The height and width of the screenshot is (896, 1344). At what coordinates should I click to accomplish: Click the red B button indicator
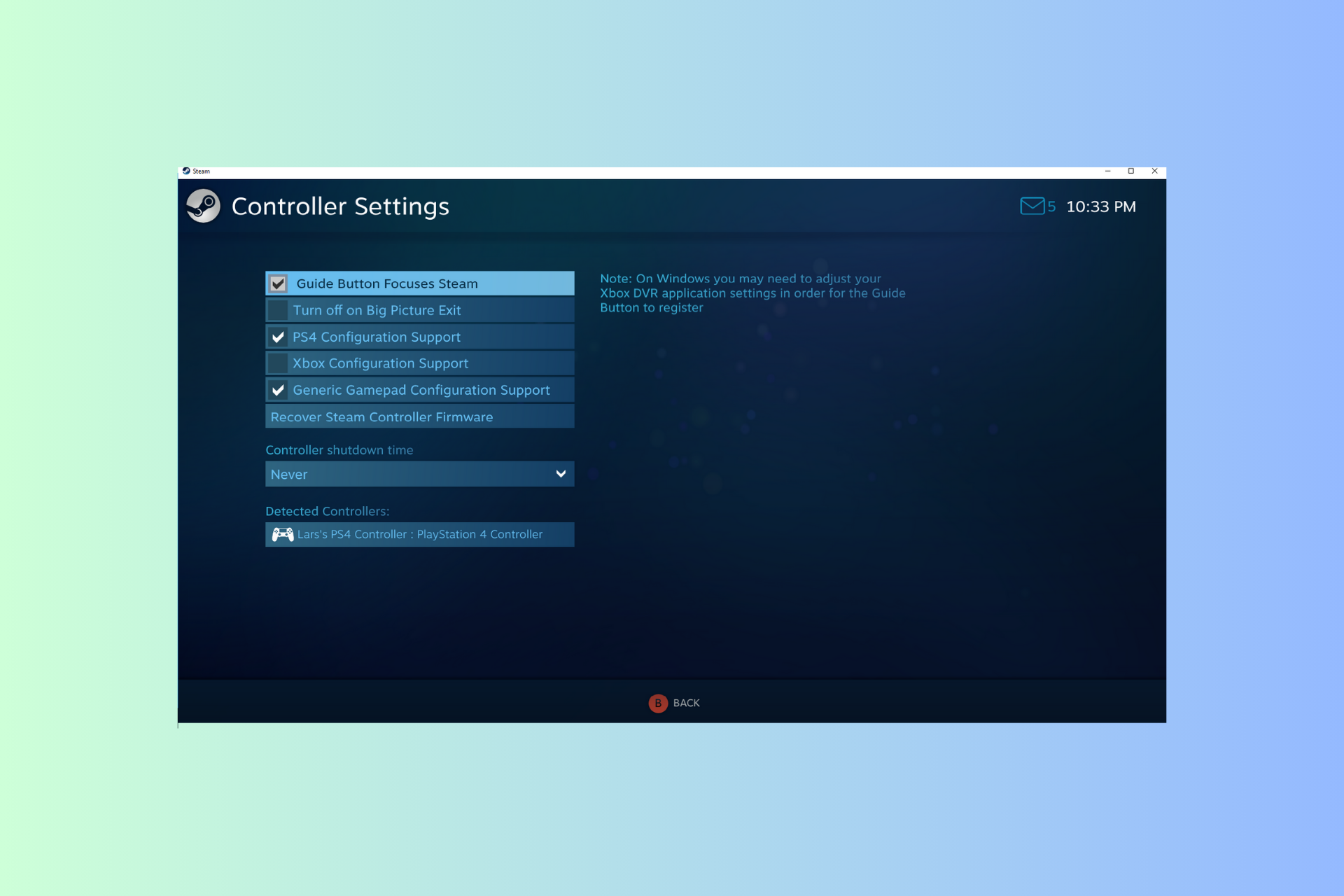point(658,703)
